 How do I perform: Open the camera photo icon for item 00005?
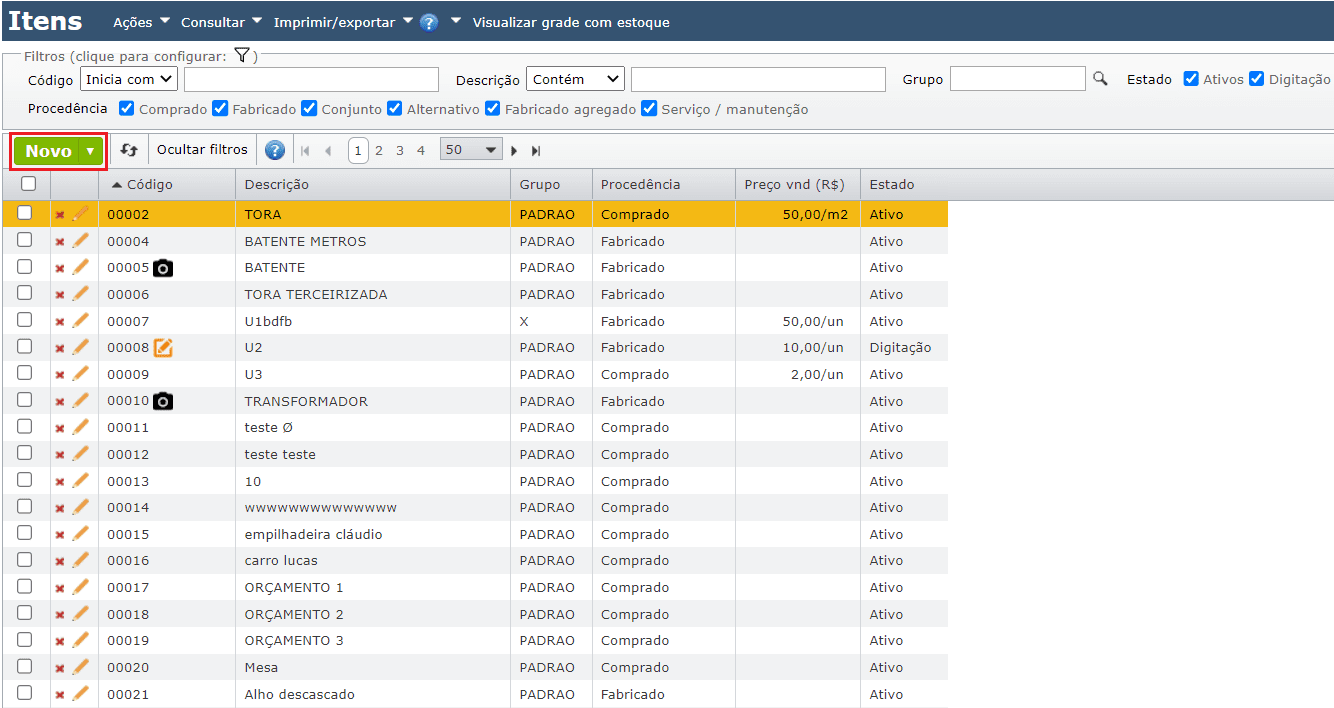163,268
